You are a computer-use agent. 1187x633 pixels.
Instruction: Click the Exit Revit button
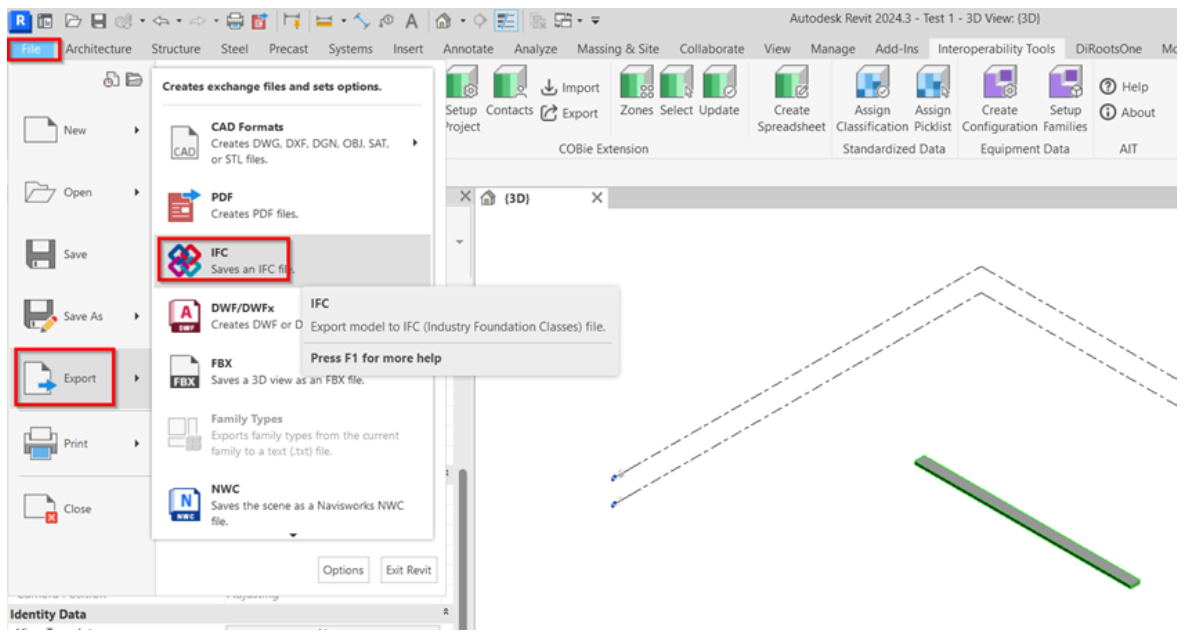pos(409,570)
